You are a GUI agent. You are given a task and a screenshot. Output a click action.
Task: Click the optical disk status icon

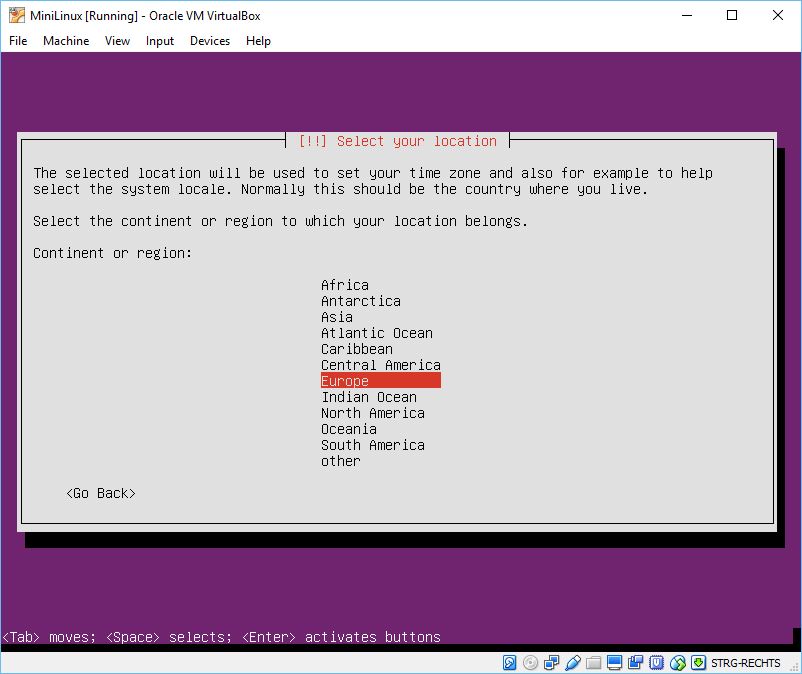click(x=530, y=663)
